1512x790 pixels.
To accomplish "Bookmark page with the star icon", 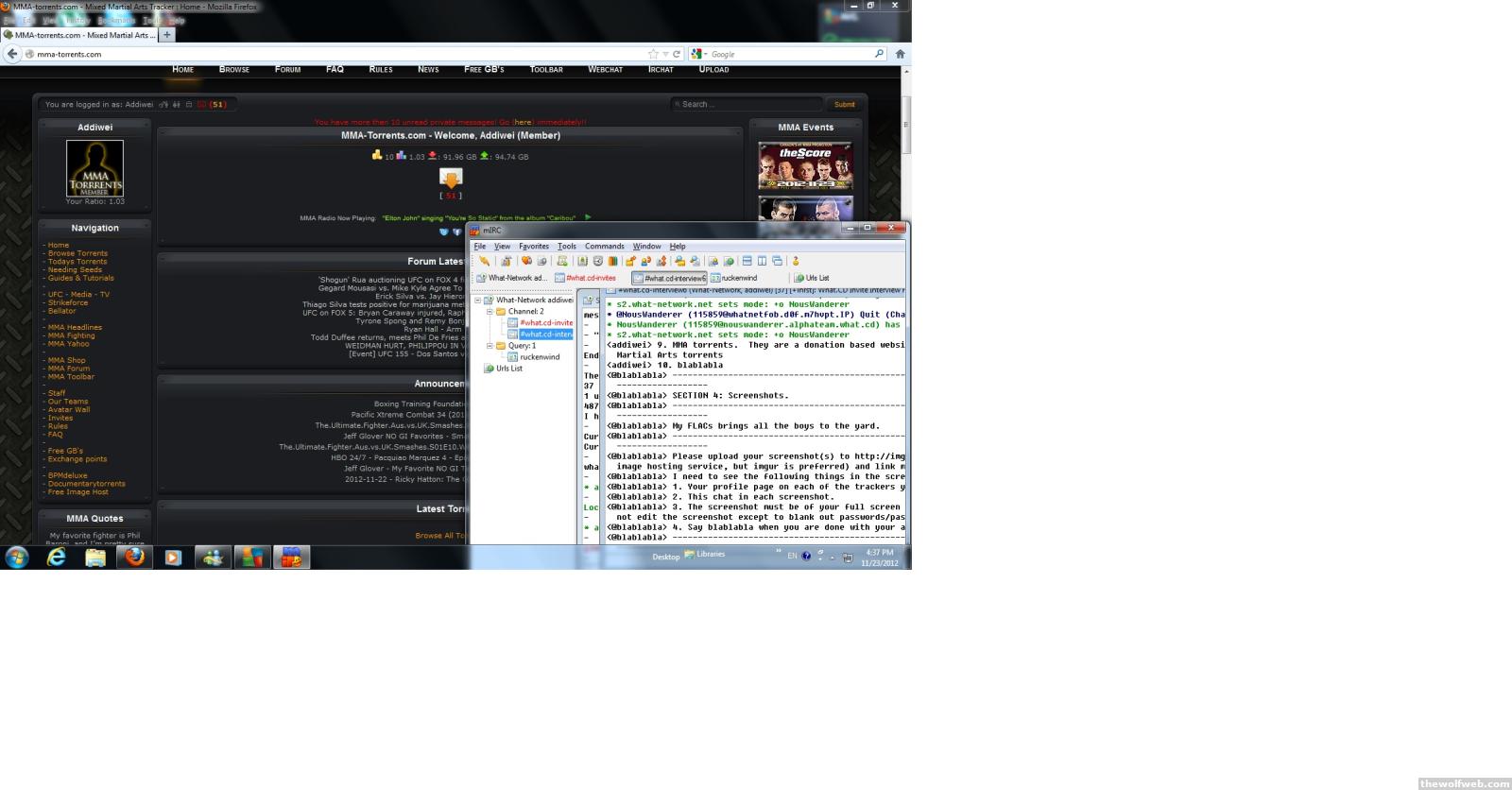I will tap(653, 54).
